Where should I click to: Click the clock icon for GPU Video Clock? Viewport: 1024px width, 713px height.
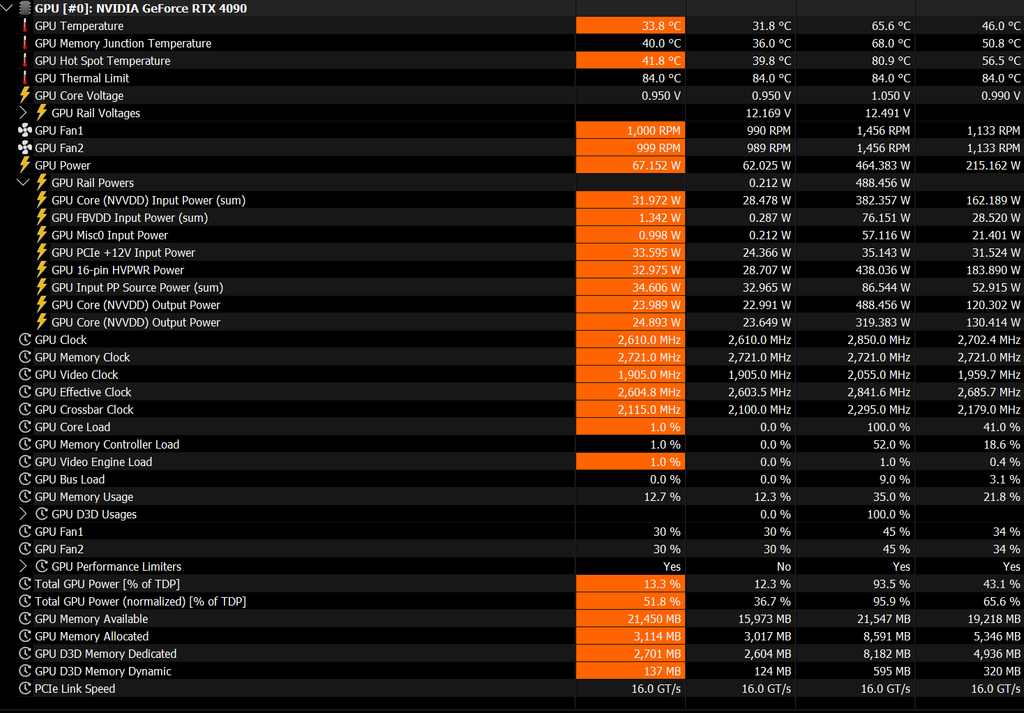point(25,375)
